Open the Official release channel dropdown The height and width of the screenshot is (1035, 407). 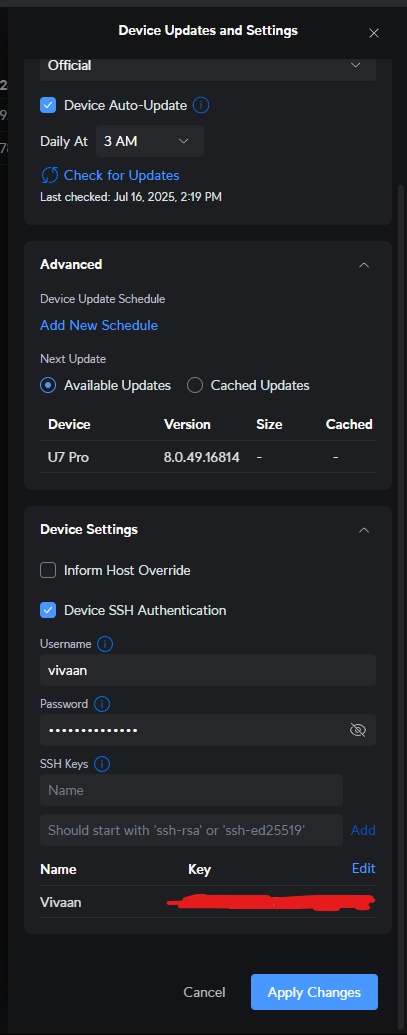208,66
